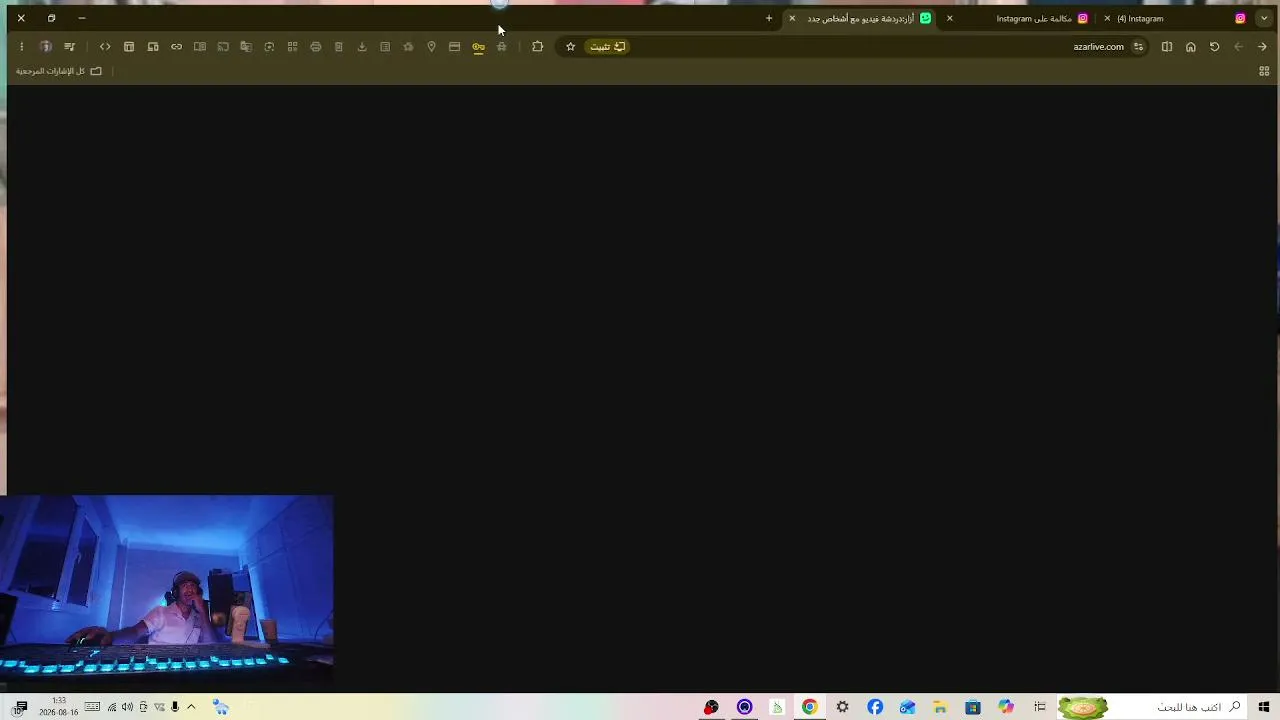Click the site information icon near azarlive.com

(1138, 47)
